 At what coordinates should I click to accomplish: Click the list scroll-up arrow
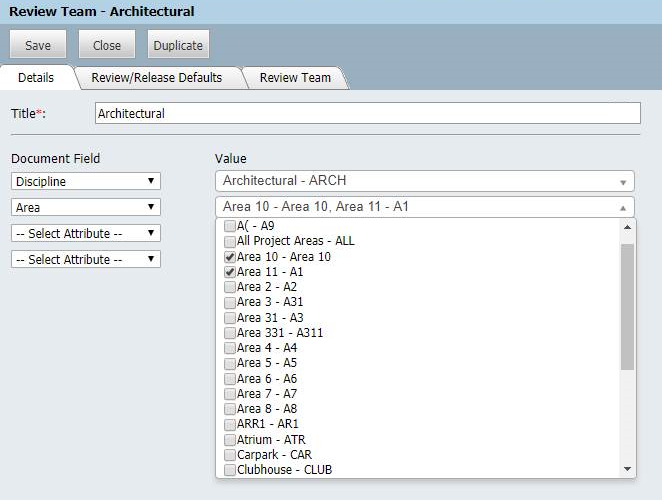627,227
